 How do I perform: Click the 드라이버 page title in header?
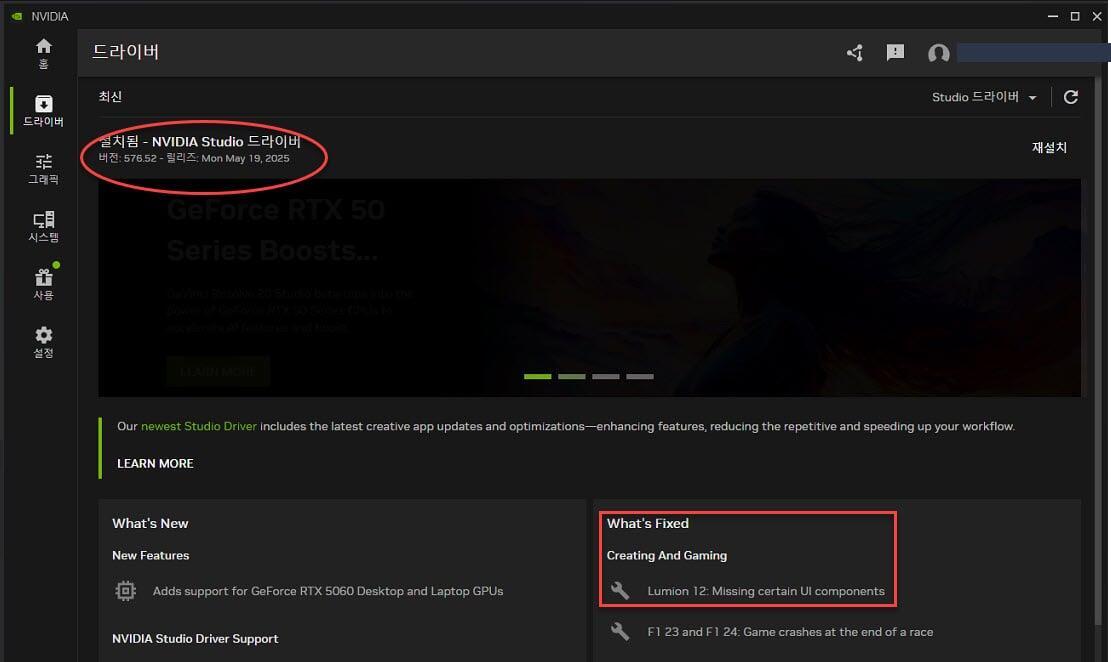coord(125,52)
